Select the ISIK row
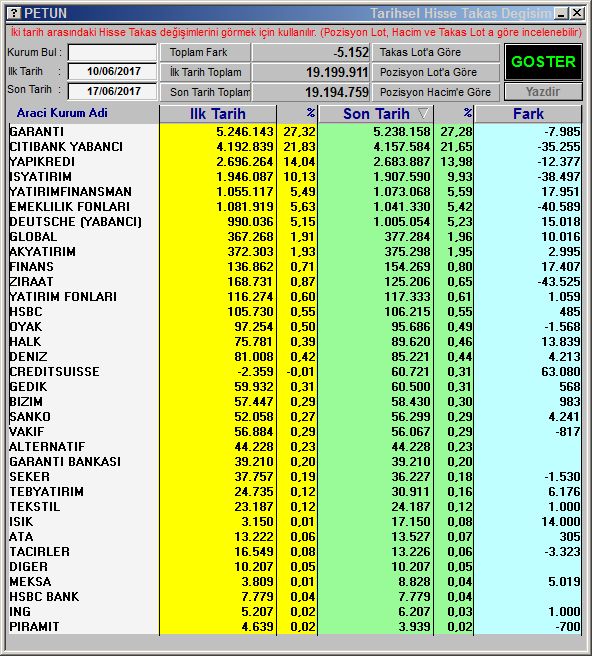Image resolution: width=592 pixels, height=656 pixels. 295,522
